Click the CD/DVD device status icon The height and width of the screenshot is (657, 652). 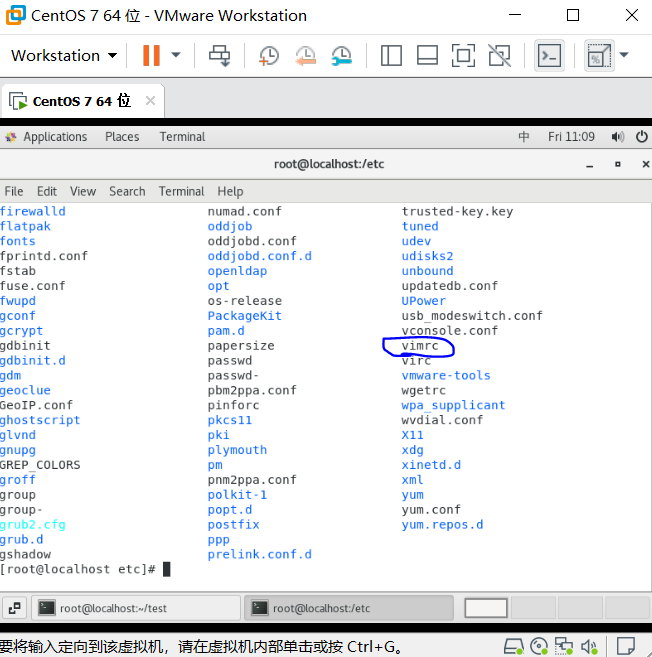coord(539,647)
